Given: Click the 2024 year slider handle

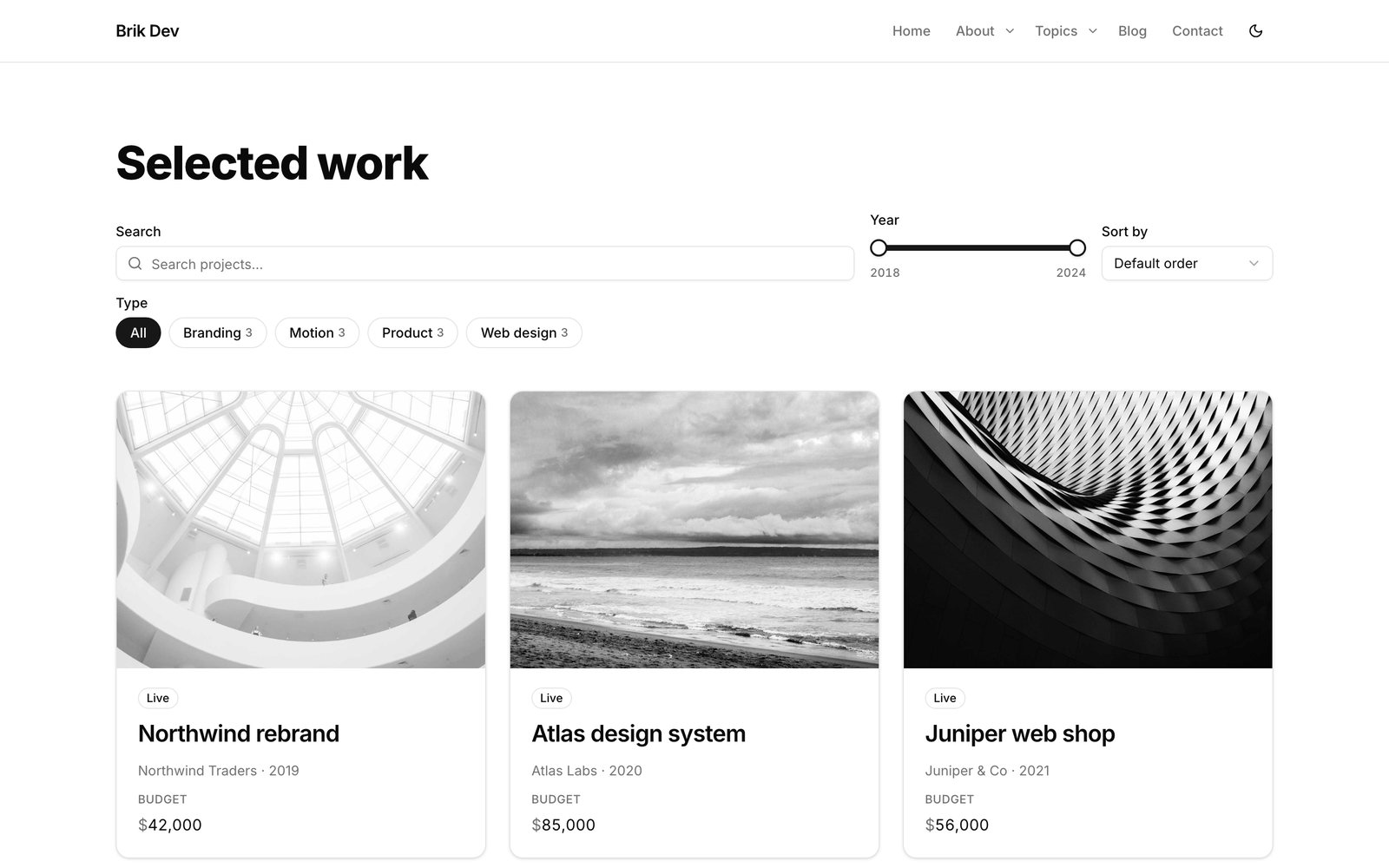Looking at the screenshot, I should 1077,248.
